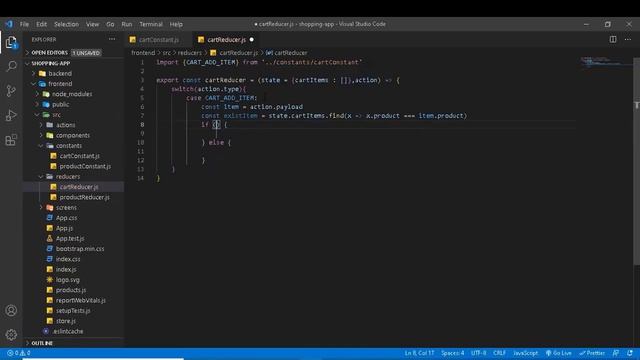This screenshot has height=360, width=640.
Task: Click the Ln 8, Col 17 position indicator
Action: [419, 353]
